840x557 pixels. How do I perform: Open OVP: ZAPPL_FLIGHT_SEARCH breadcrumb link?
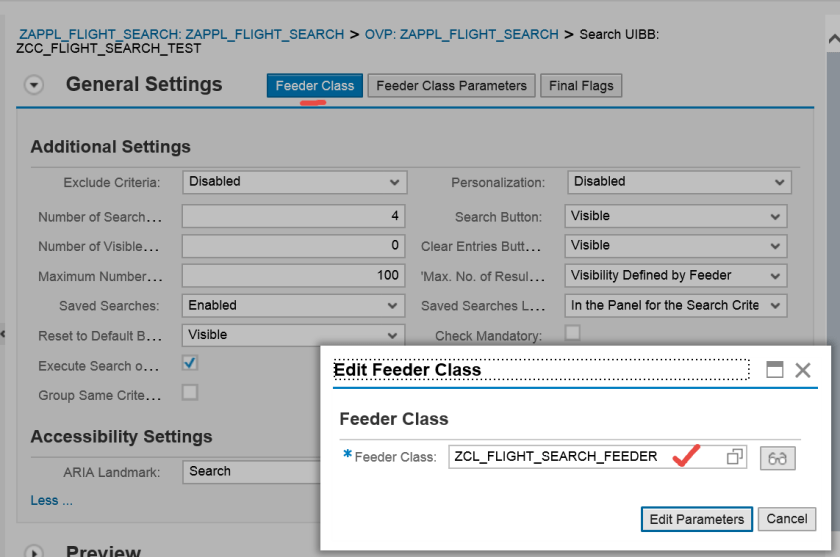click(x=461, y=34)
